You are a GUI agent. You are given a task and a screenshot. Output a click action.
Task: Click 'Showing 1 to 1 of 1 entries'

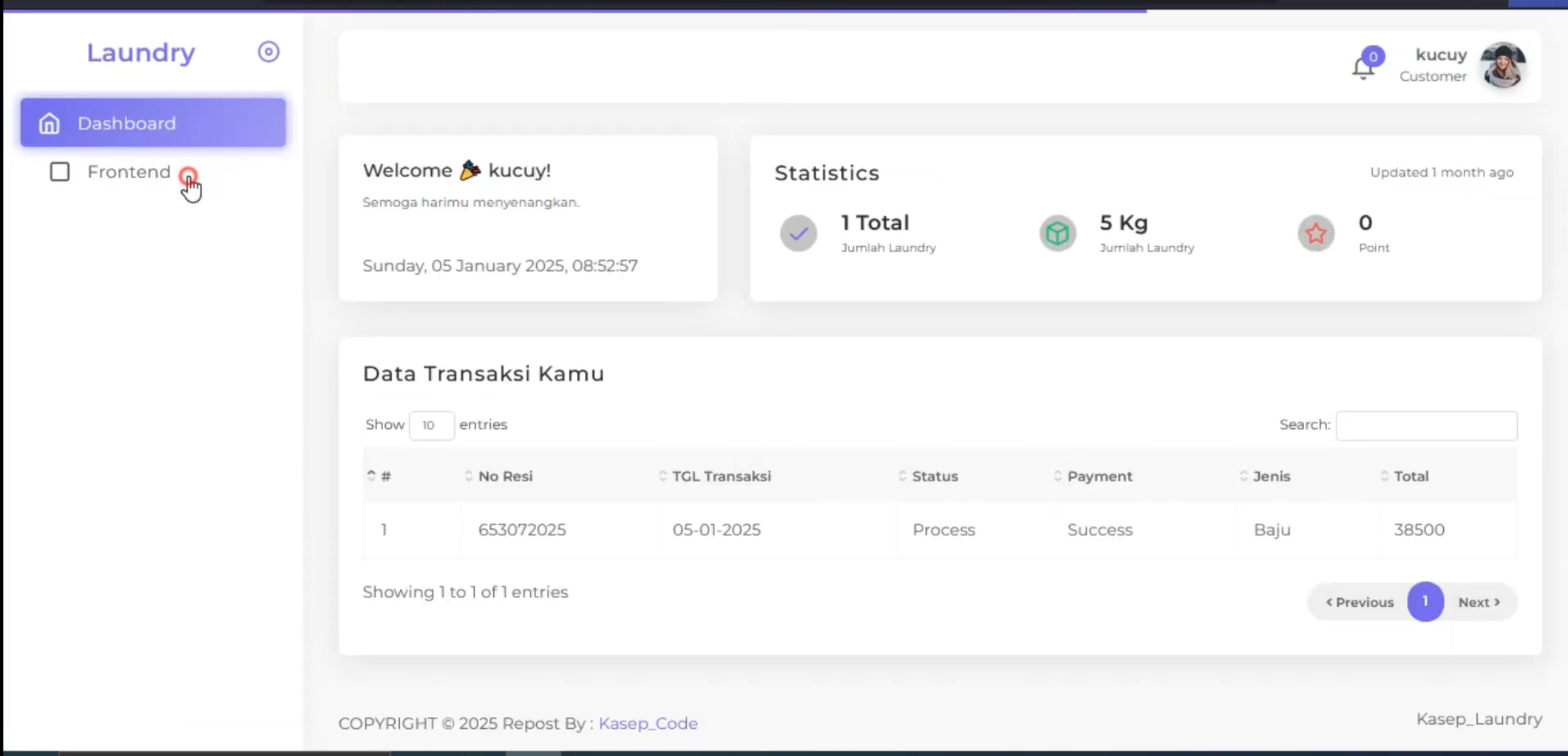(465, 592)
